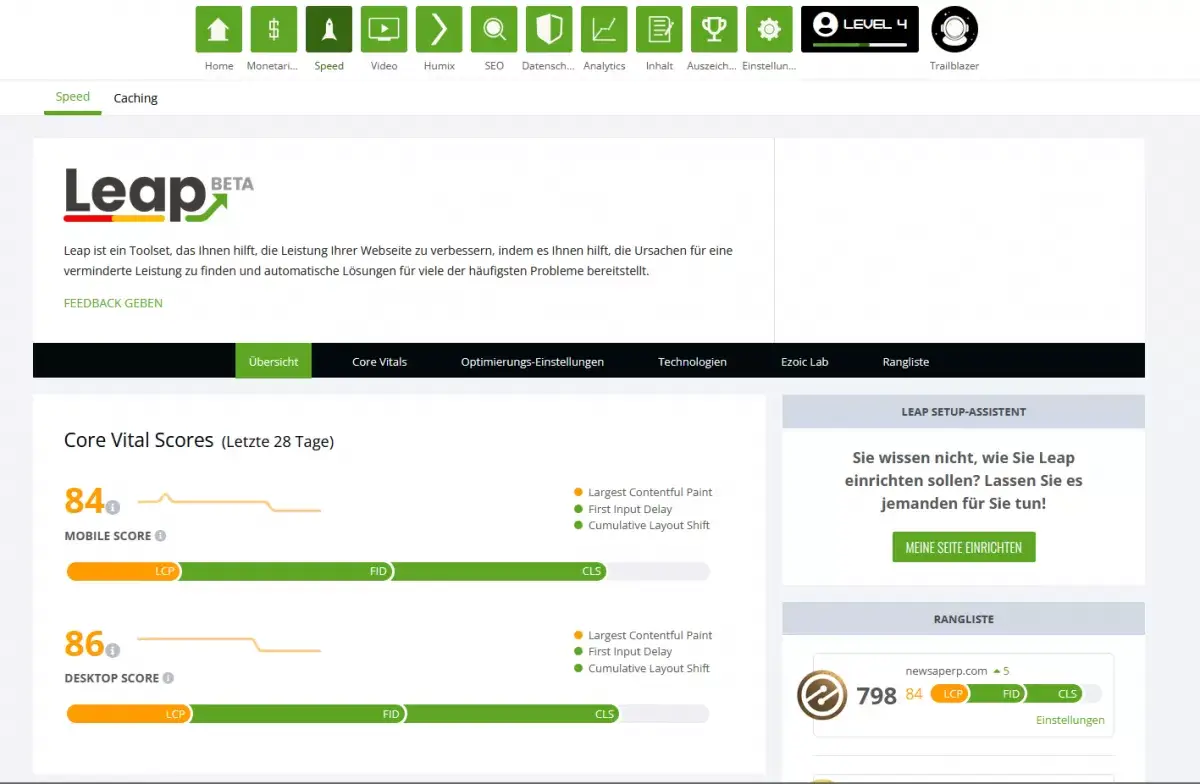Go to the Ezoic Lab tab
This screenshot has width=1200, height=784.
[x=804, y=362]
